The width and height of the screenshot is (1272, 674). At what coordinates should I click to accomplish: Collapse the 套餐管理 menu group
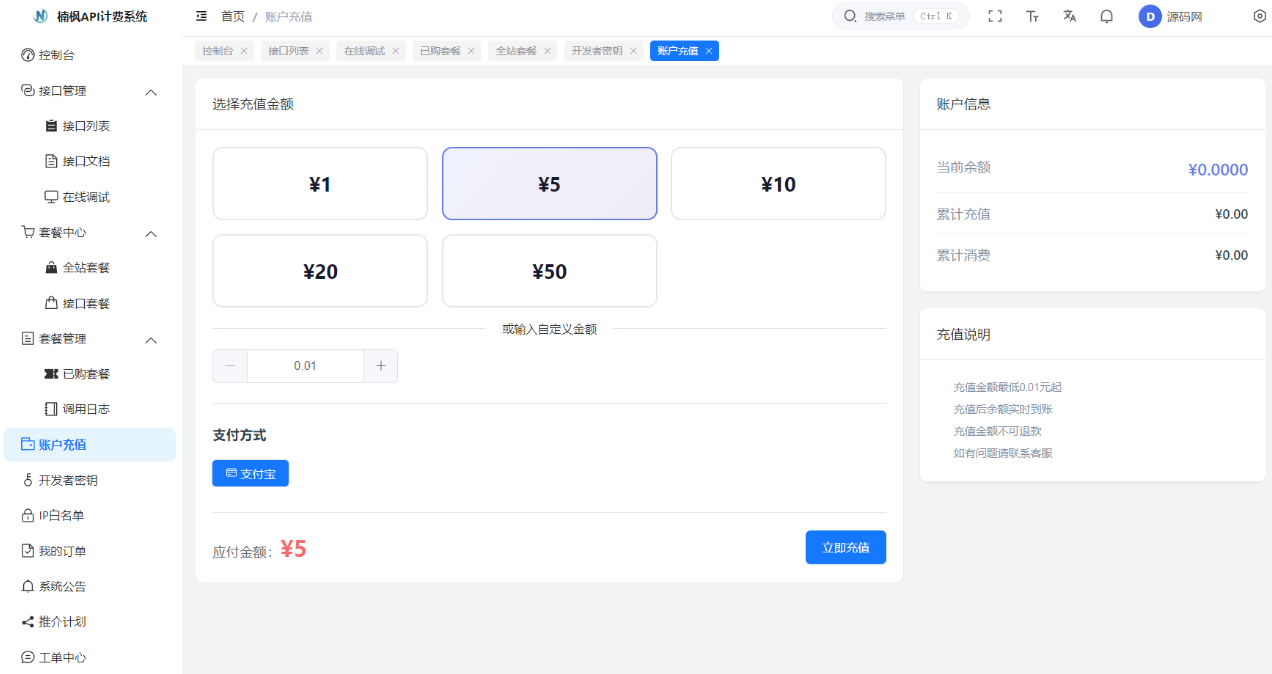coord(151,340)
